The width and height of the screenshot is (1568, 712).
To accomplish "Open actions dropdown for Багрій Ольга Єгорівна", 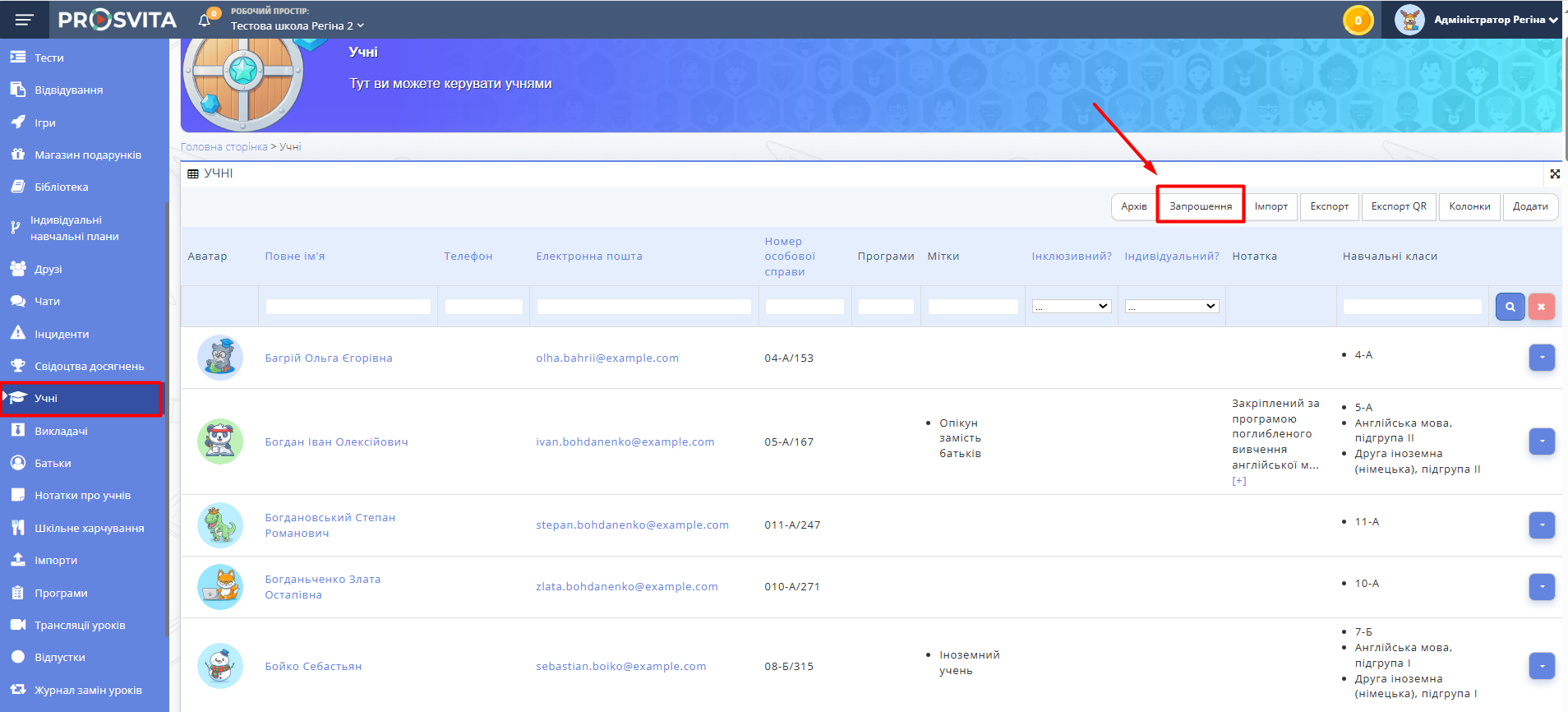I will [1542, 358].
